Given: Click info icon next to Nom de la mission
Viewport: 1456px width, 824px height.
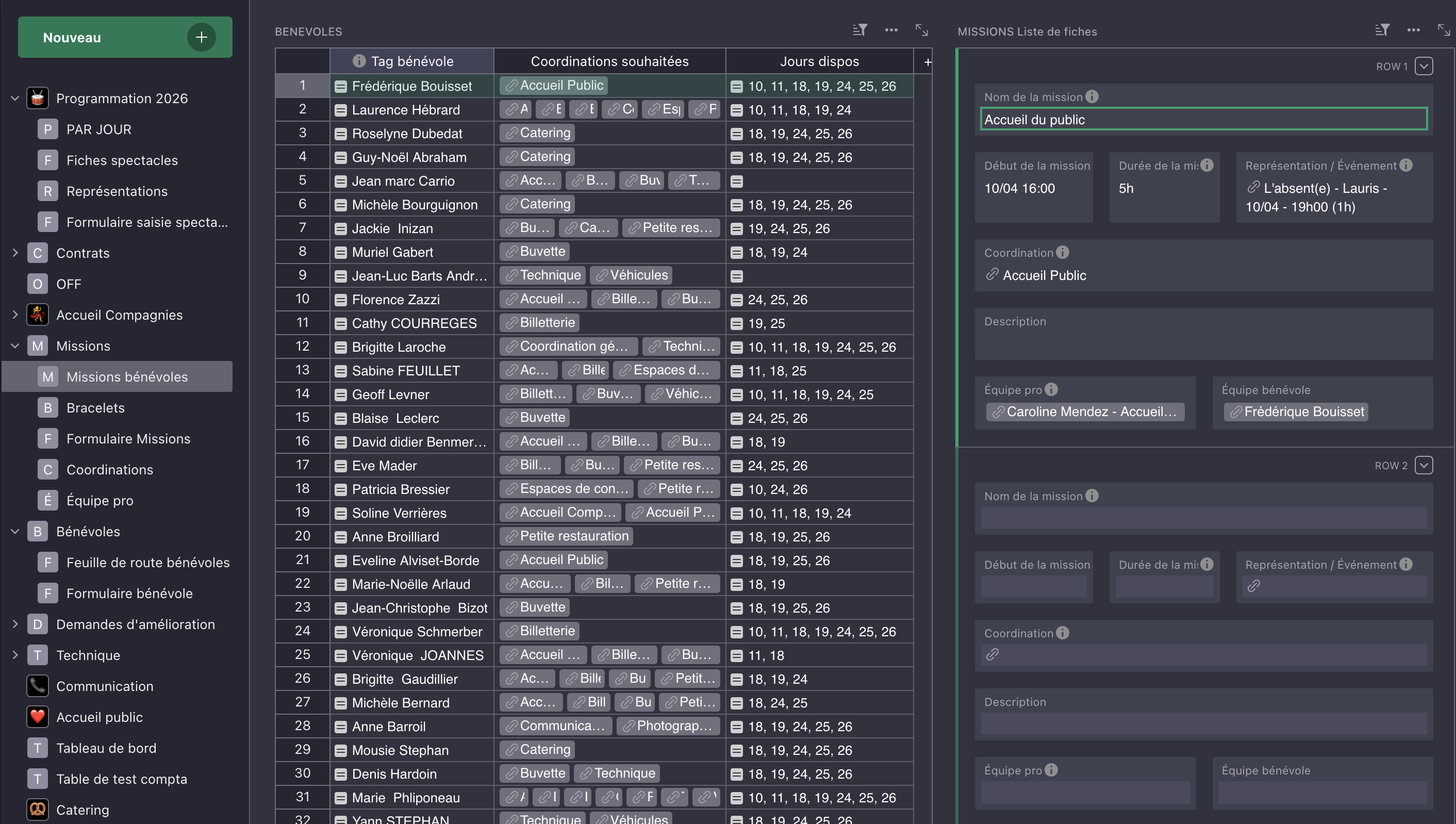Looking at the screenshot, I should click(1092, 97).
